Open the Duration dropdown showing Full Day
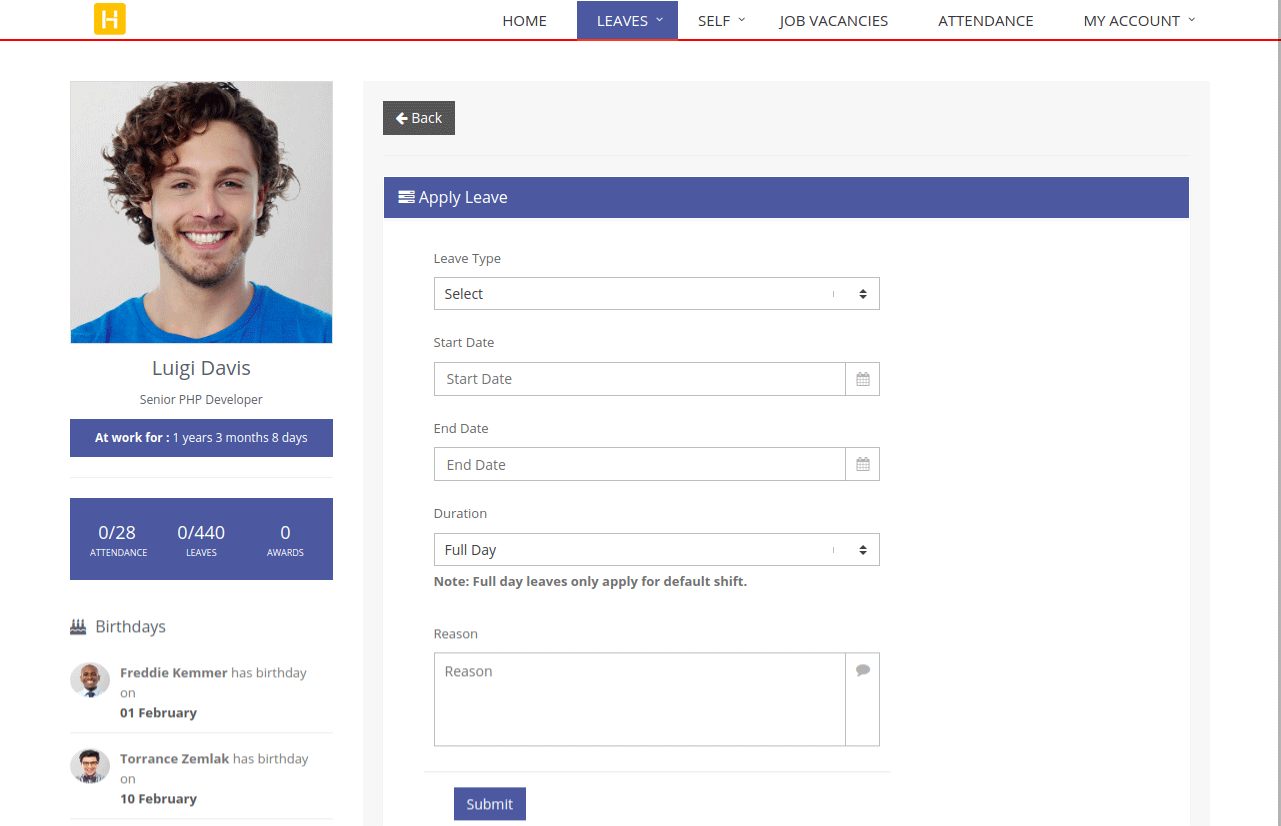 (656, 550)
